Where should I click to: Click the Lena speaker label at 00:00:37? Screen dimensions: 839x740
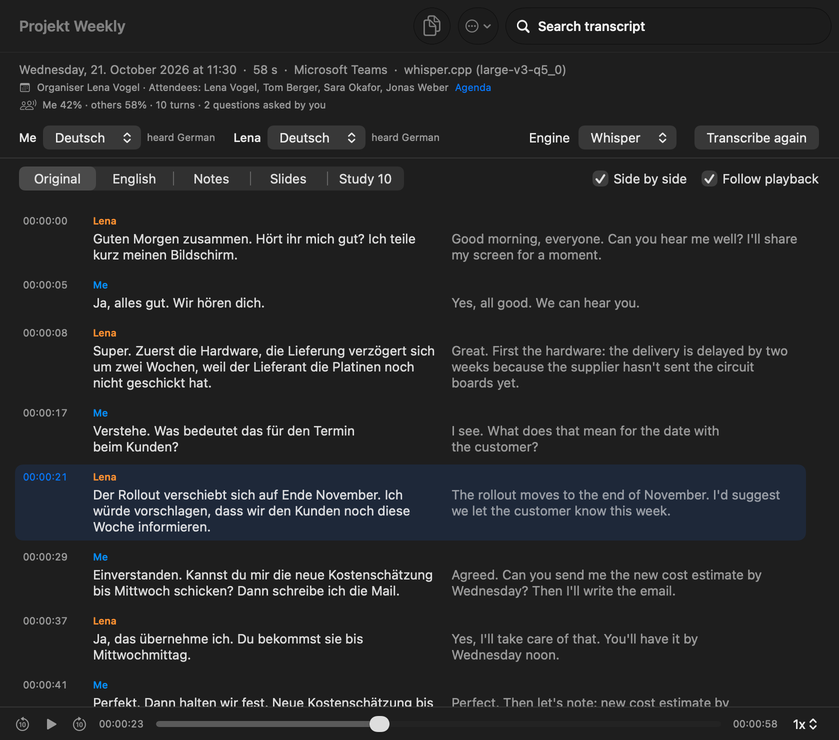[x=104, y=621]
